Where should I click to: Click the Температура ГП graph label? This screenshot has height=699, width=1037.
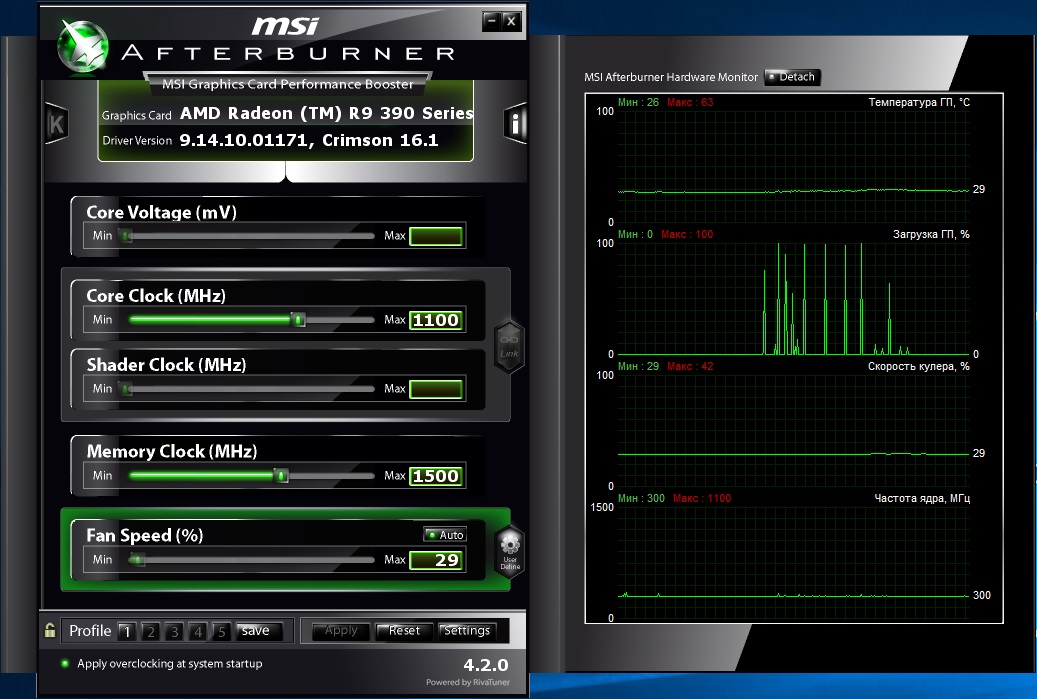tap(919, 102)
